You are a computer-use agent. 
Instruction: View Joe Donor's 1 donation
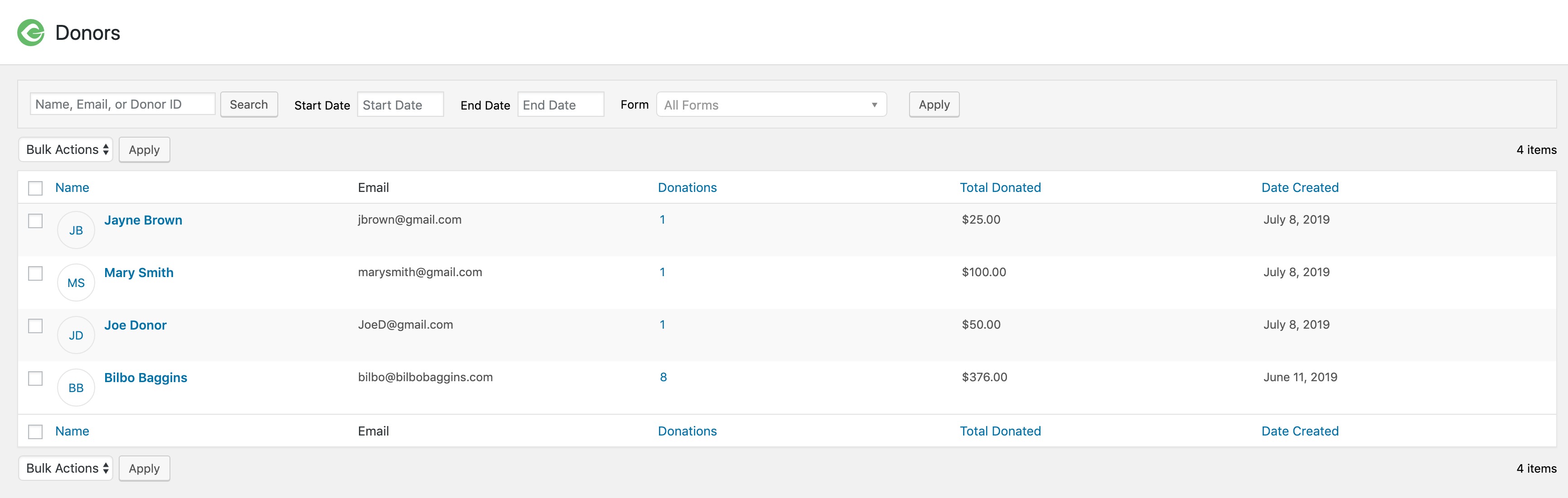tap(662, 325)
